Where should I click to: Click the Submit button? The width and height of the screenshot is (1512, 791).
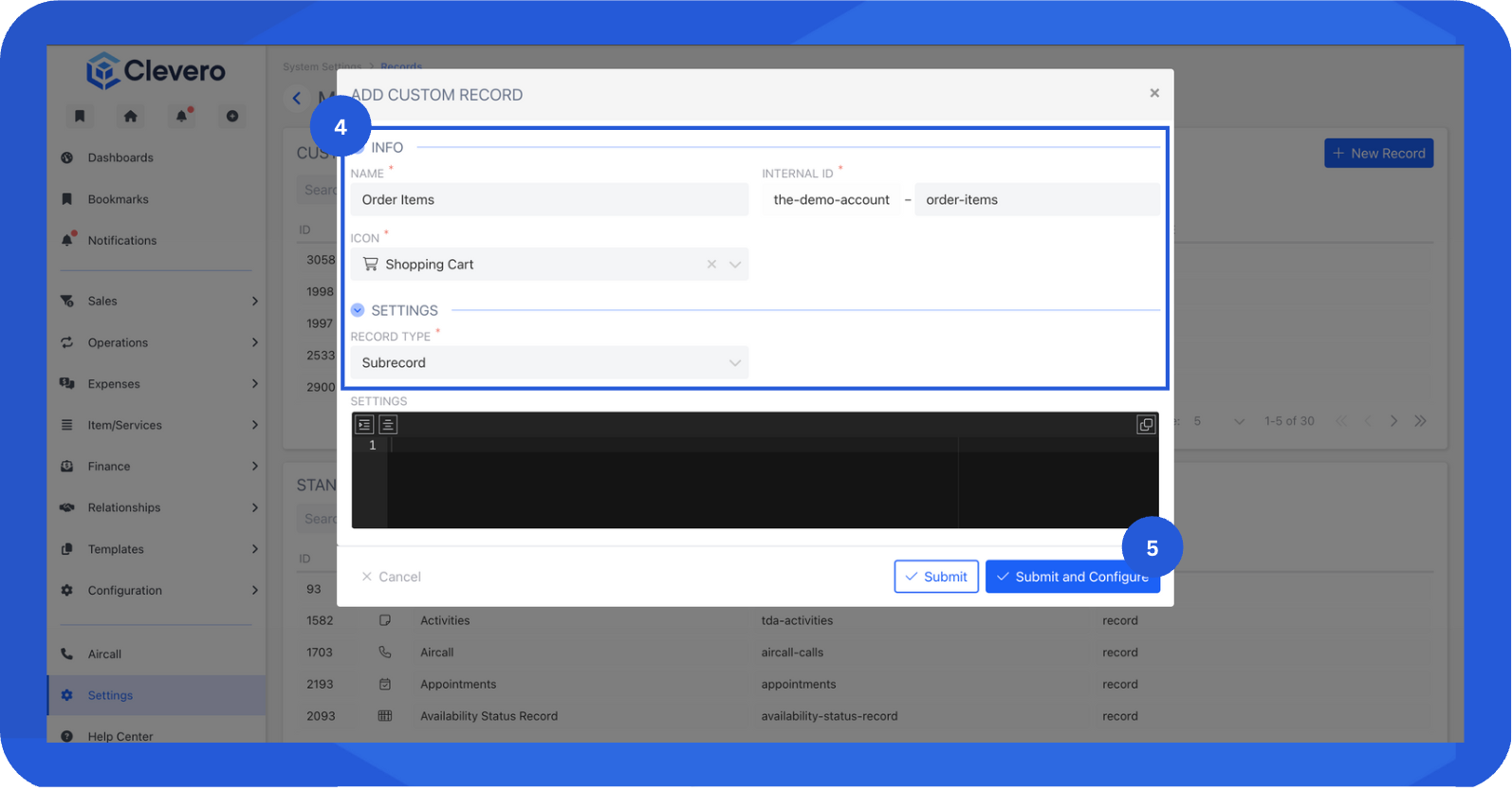coord(936,577)
